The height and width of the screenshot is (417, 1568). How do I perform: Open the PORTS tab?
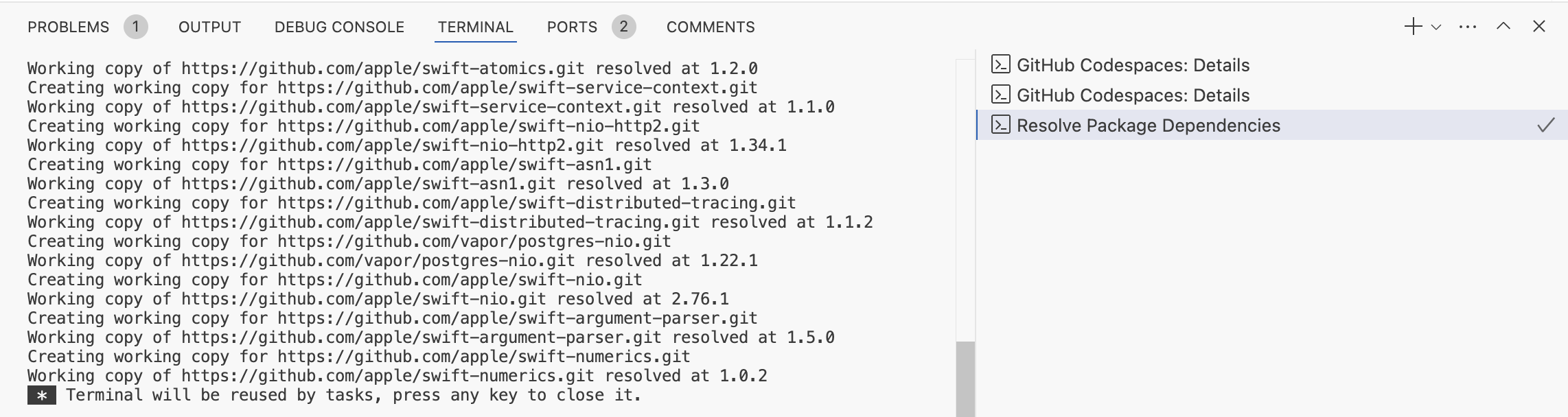point(571,26)
